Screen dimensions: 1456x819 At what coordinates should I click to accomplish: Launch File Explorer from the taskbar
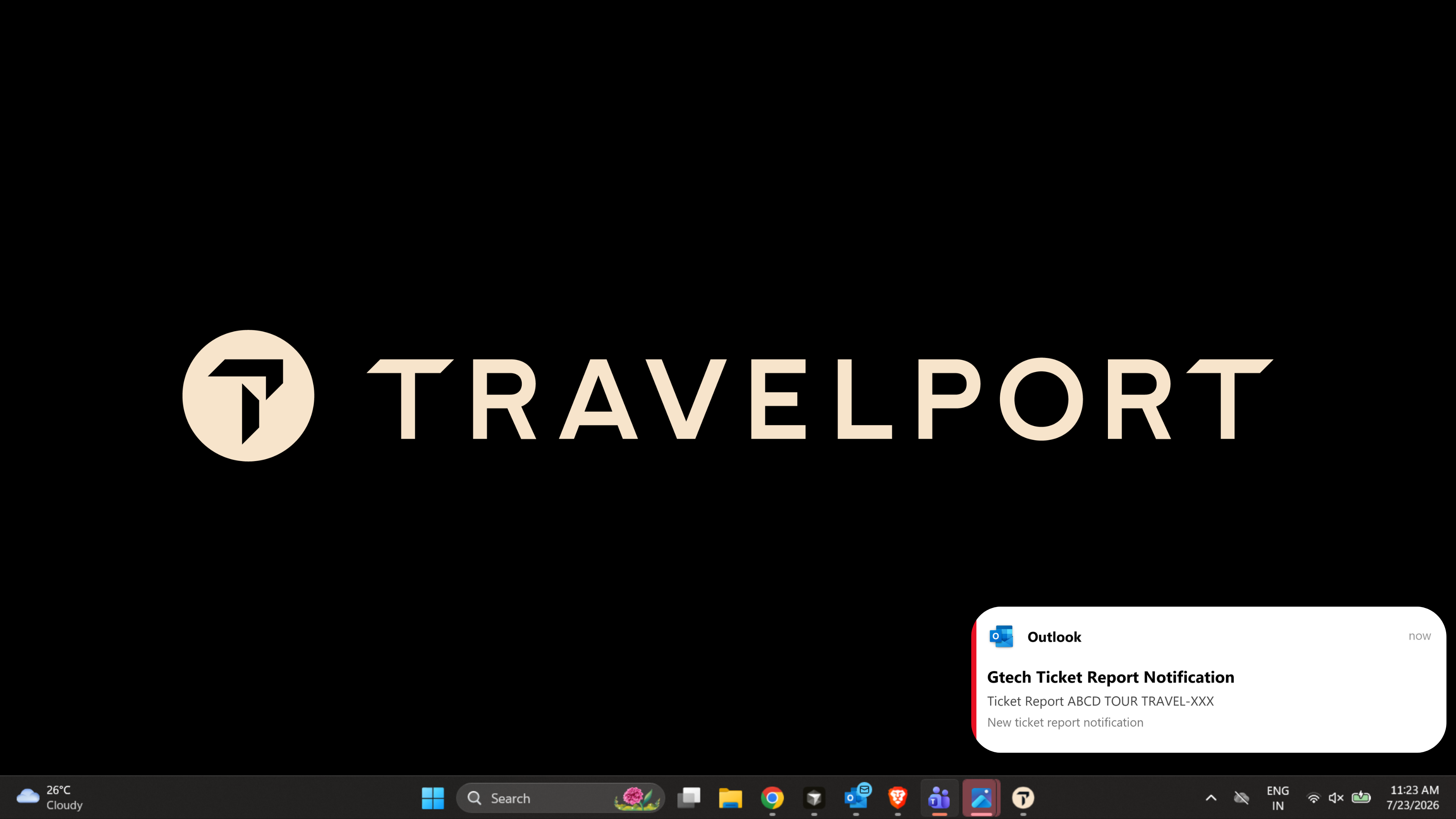tap(730, 798)
